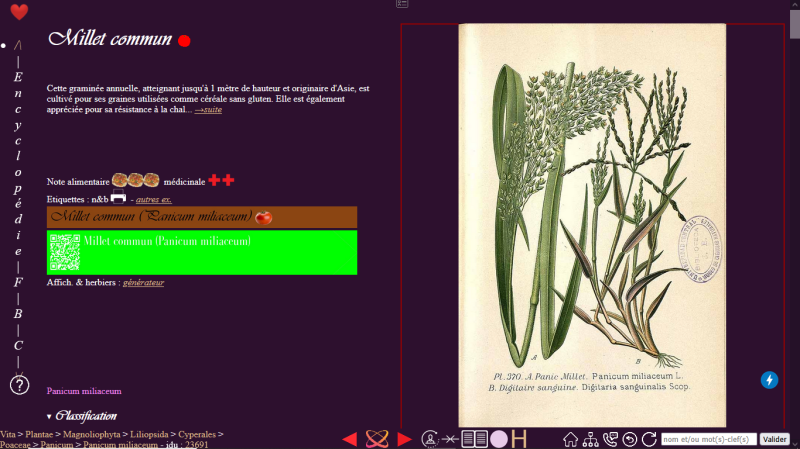Go to previous entry with left red arrow

click(x=349, y=439)
